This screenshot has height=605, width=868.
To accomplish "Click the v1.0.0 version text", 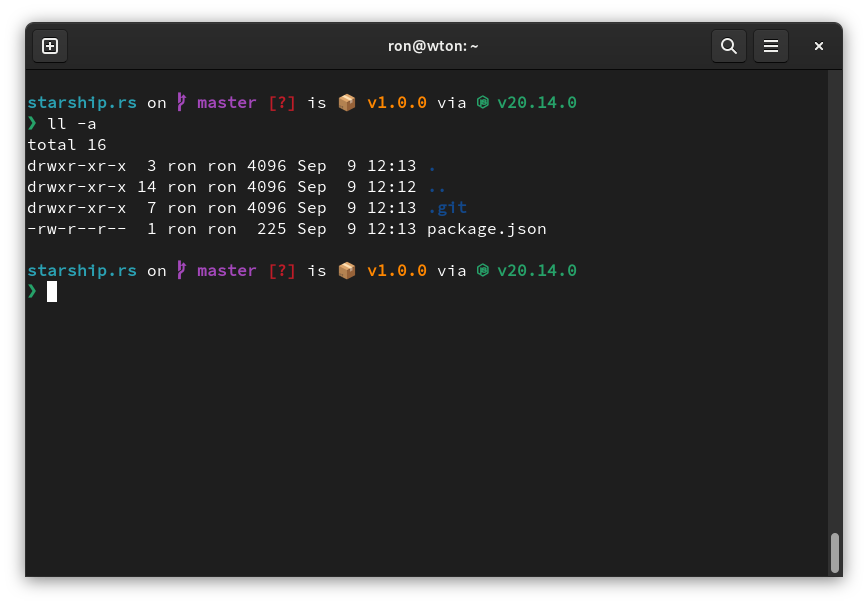I will point(398,101).
